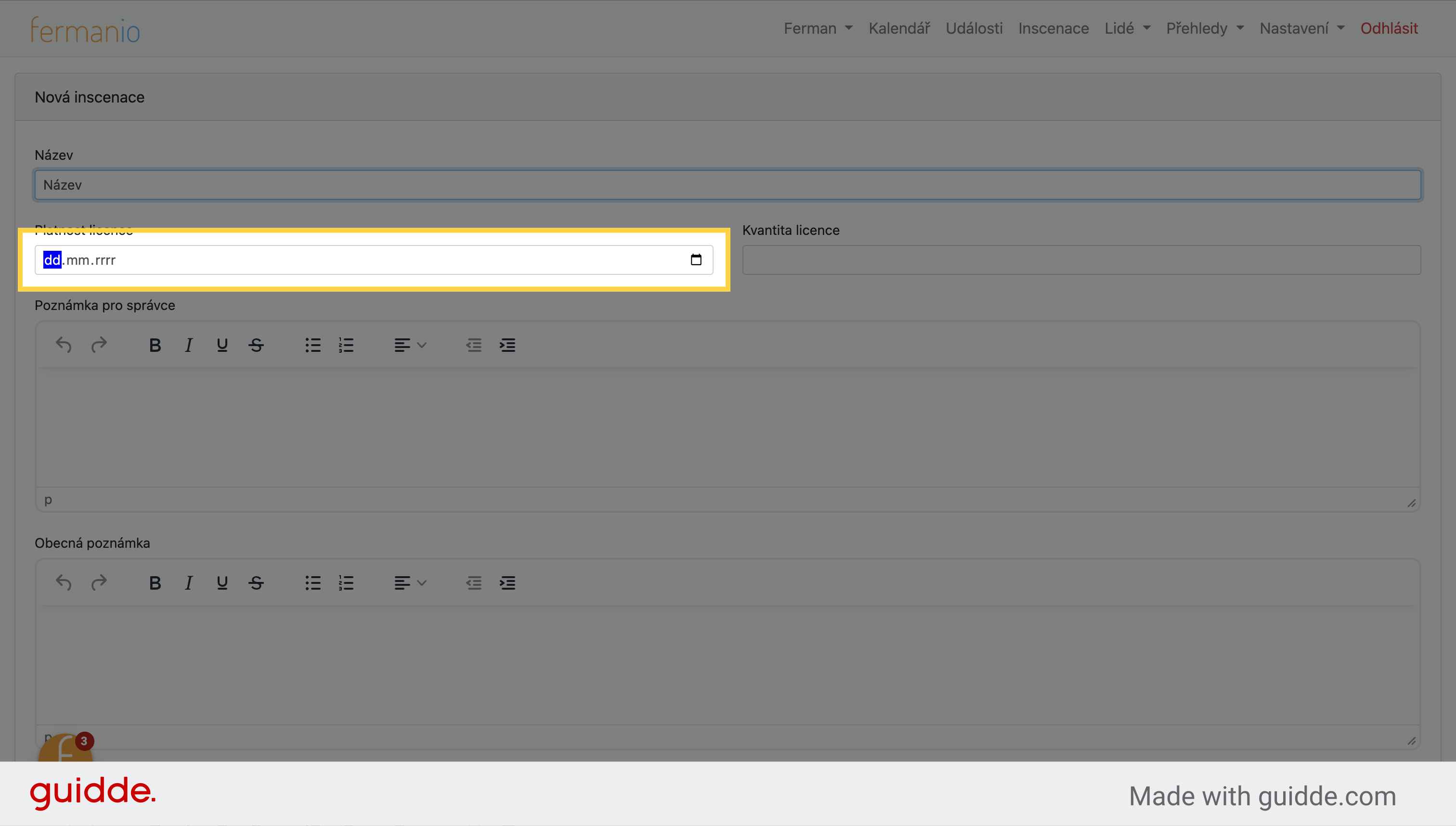Click the fermanio logo

tap(85, 29)
